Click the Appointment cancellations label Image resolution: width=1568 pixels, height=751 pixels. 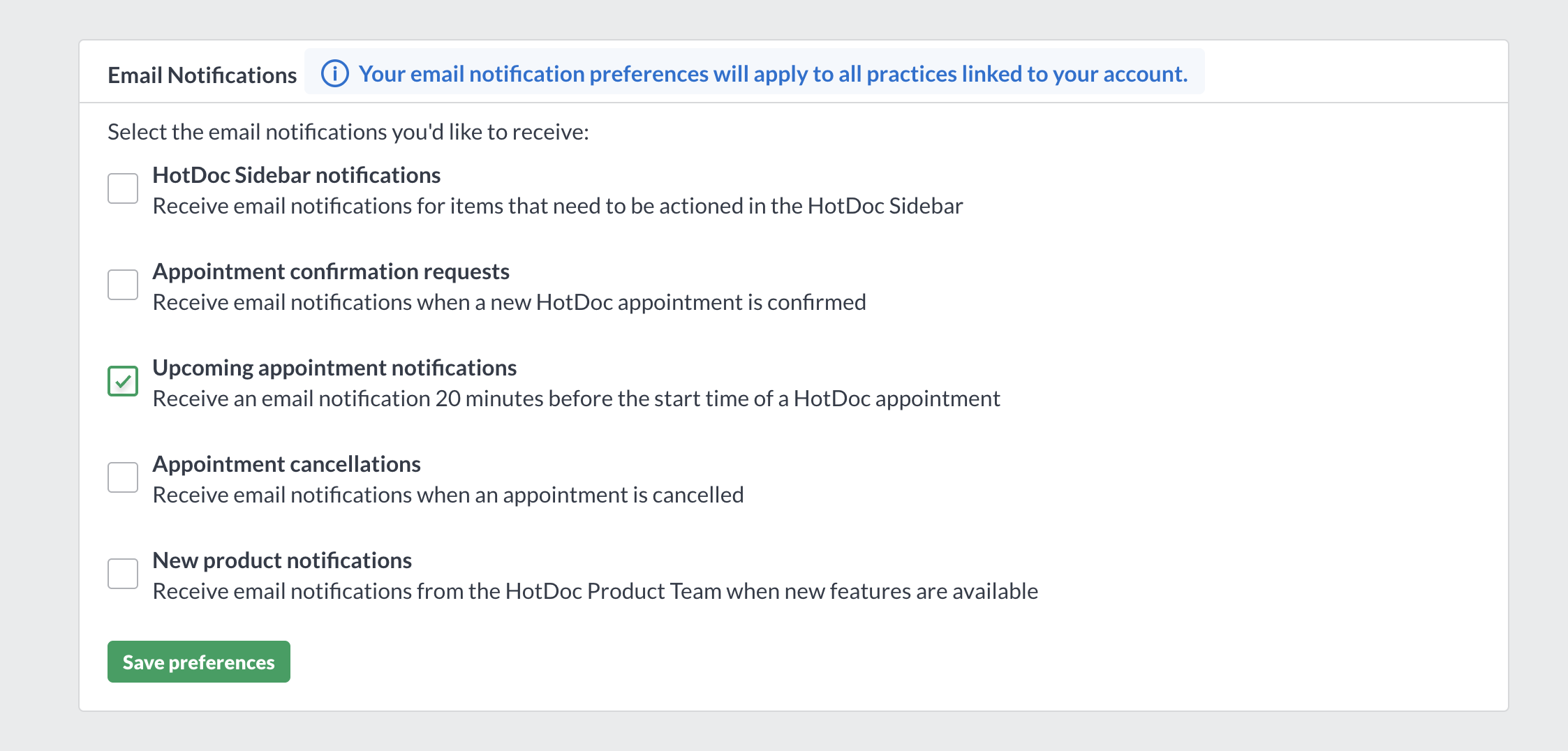(x=286, y=464)
